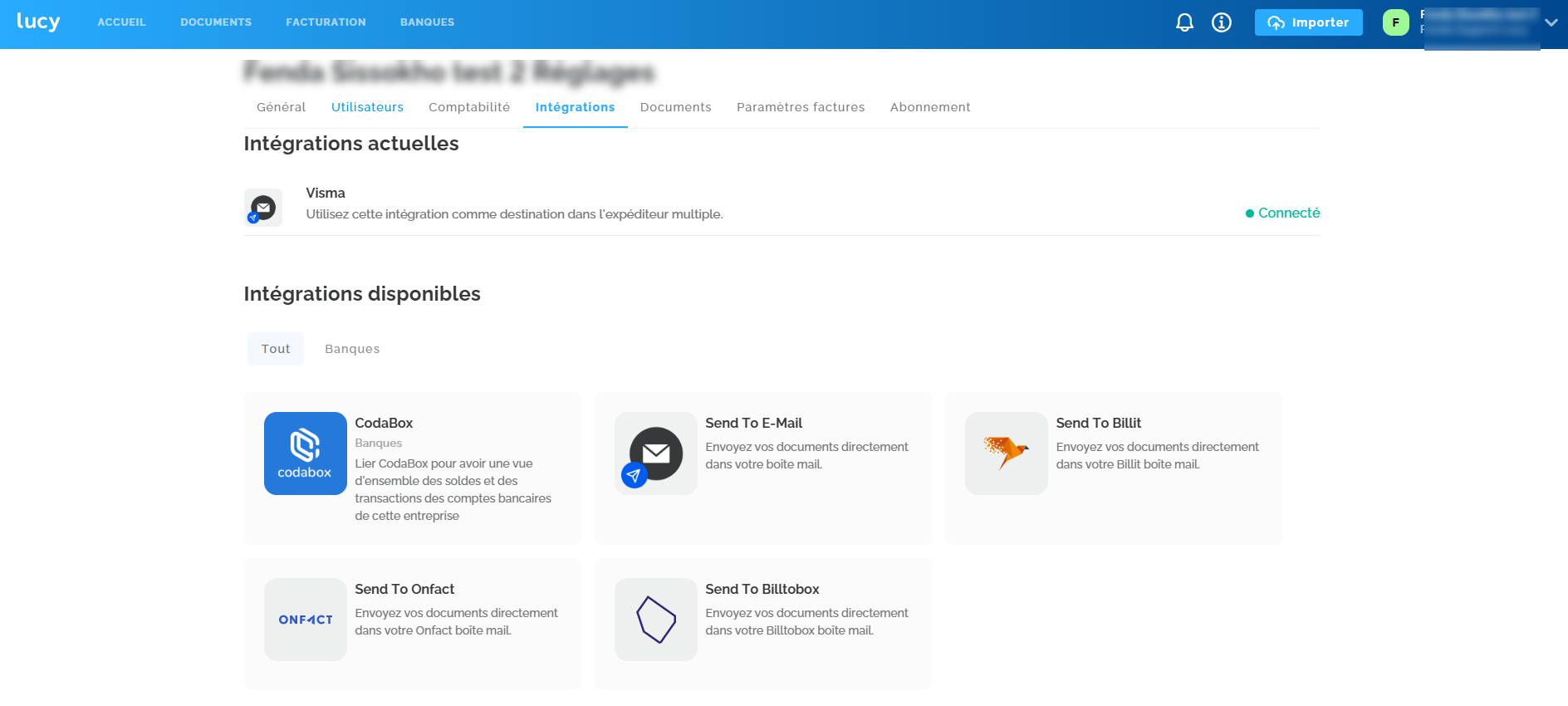
Task: Click the Send To E-Mail envelope icon
Action: [656, 454]
